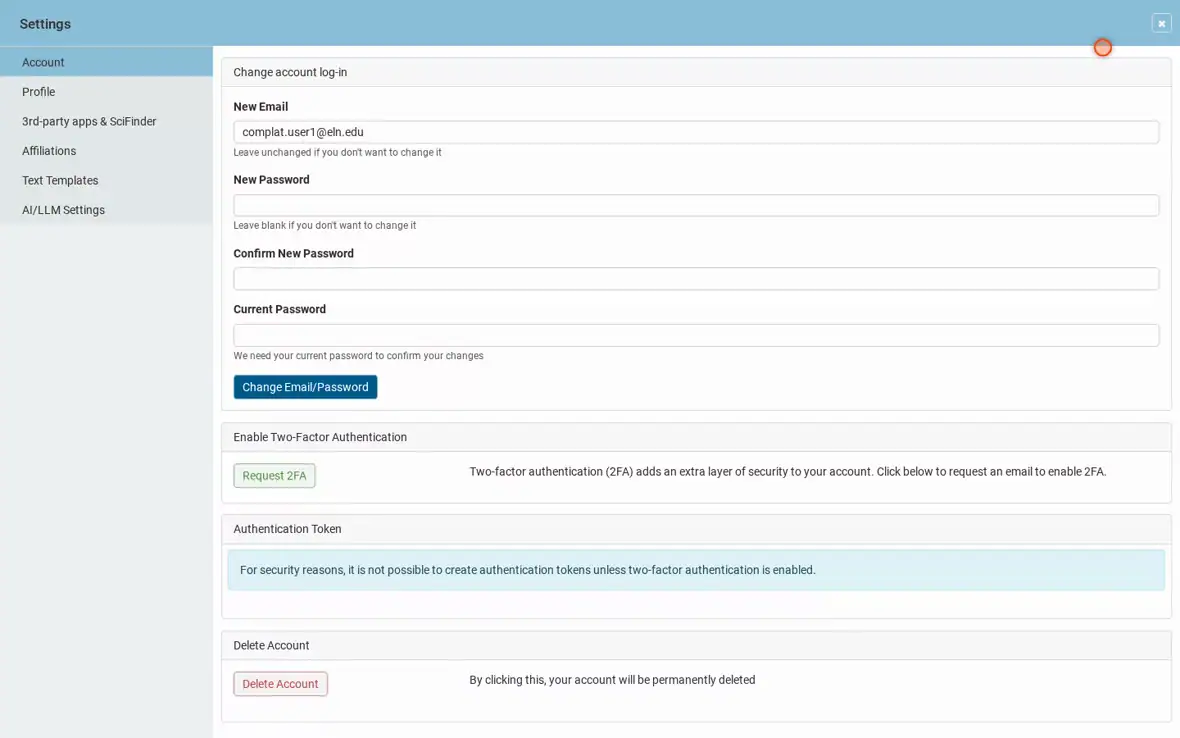
Task: Click the 'Change account log-in' heading
Action: click(x=290, y=72)
